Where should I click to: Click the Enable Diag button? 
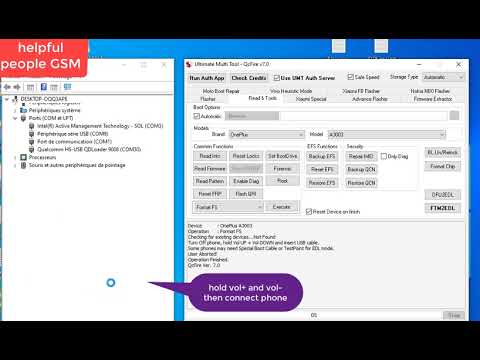click(246, 181)
